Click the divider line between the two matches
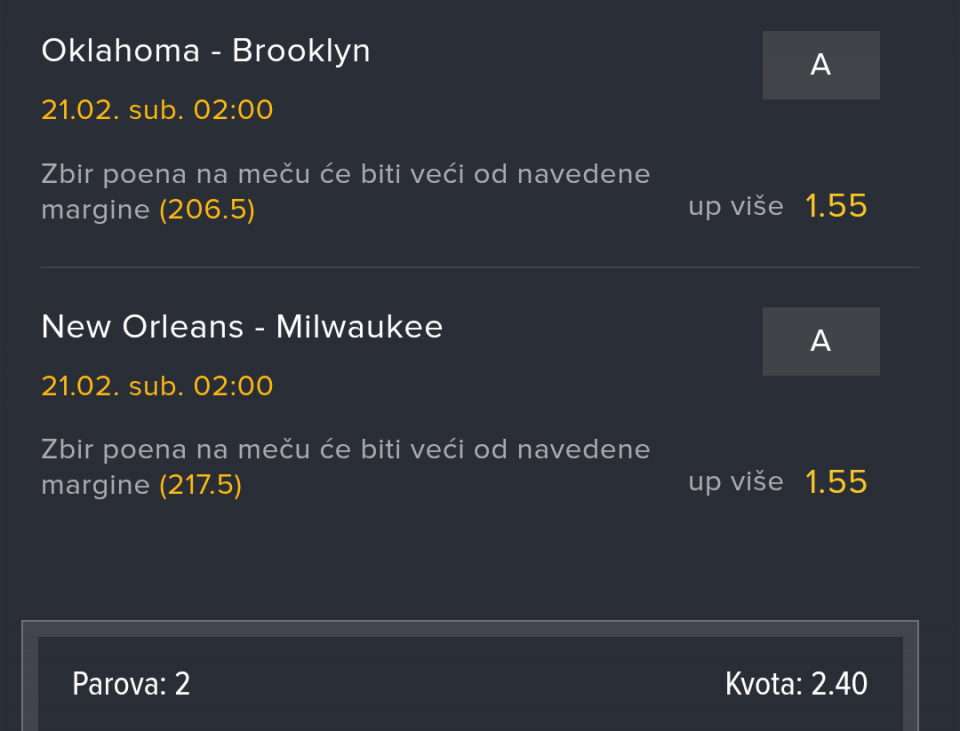The width and height of the screenshot is (960, 731). click(x=480, y=268)
